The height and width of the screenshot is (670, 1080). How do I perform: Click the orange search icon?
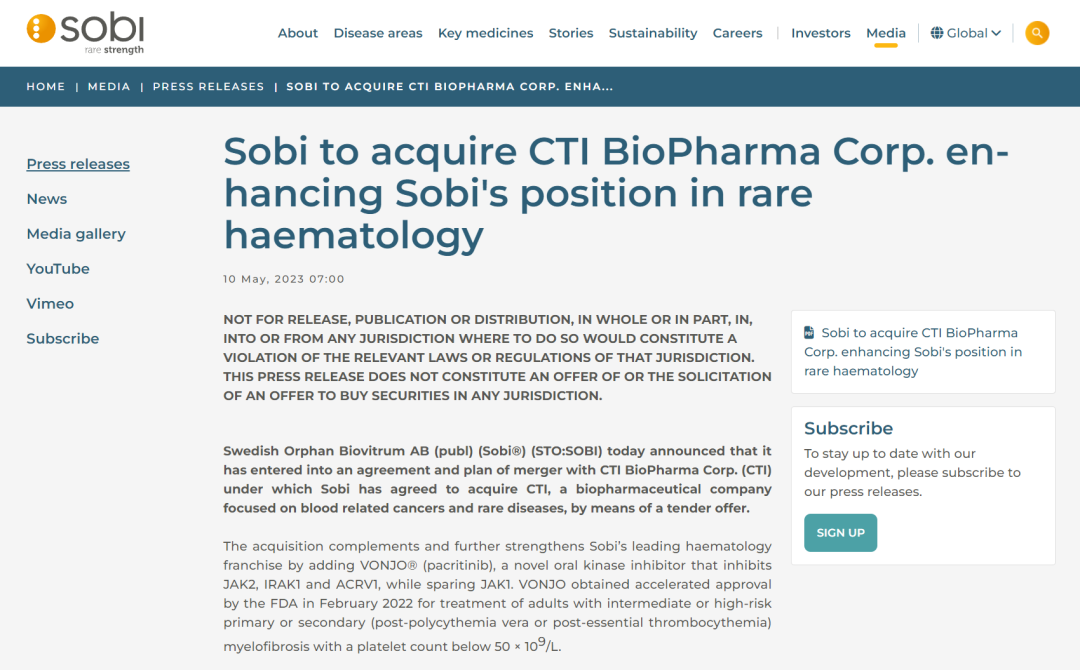[1037, 33]
